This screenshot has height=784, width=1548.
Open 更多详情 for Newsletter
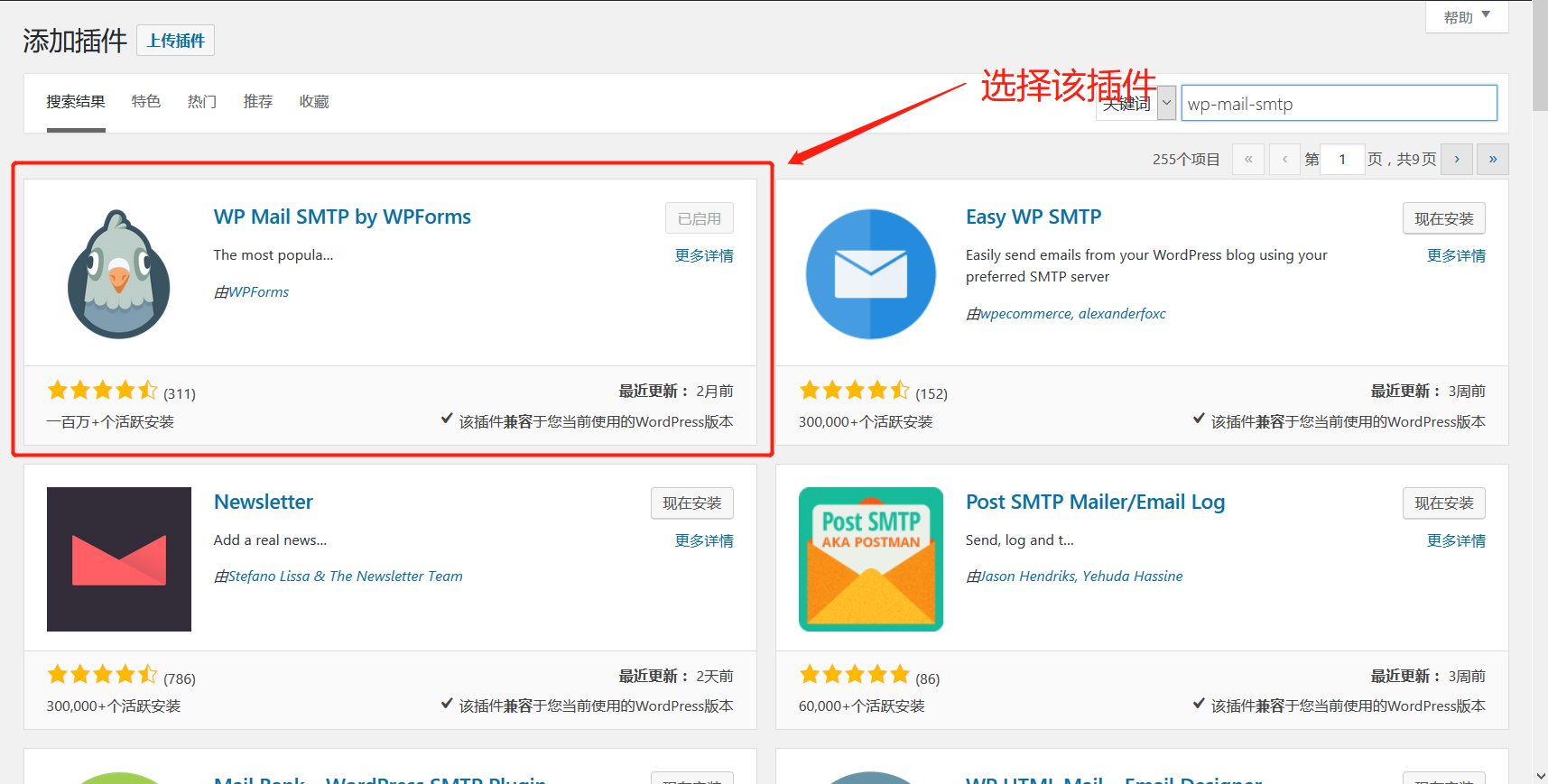tap(704, 541)
